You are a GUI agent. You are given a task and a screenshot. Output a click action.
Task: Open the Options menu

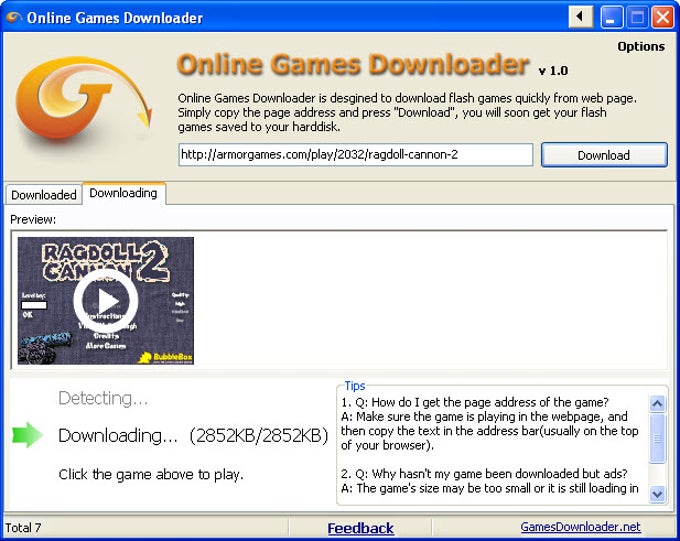[x=641, y=46]
